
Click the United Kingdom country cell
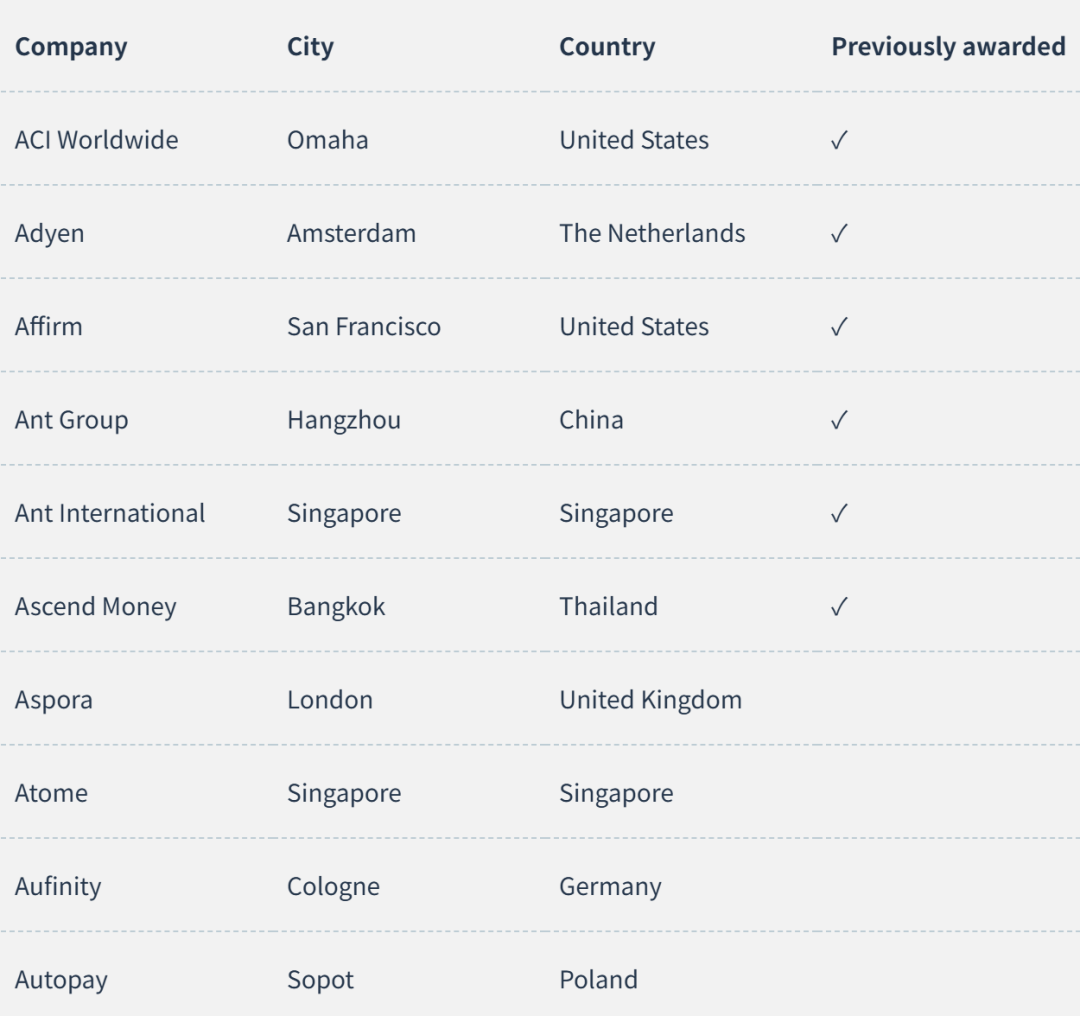(650, 701)
